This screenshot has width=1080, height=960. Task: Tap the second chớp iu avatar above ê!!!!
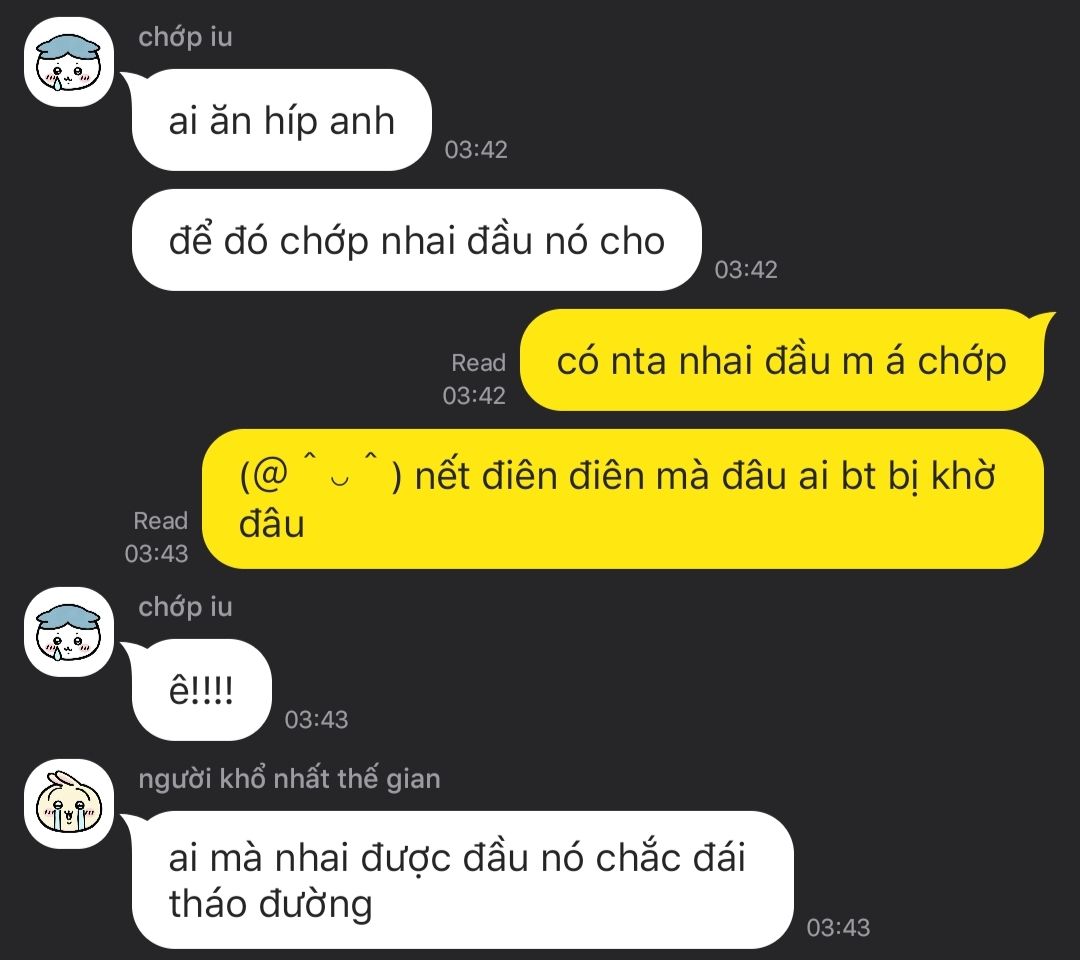click(69, 632)
